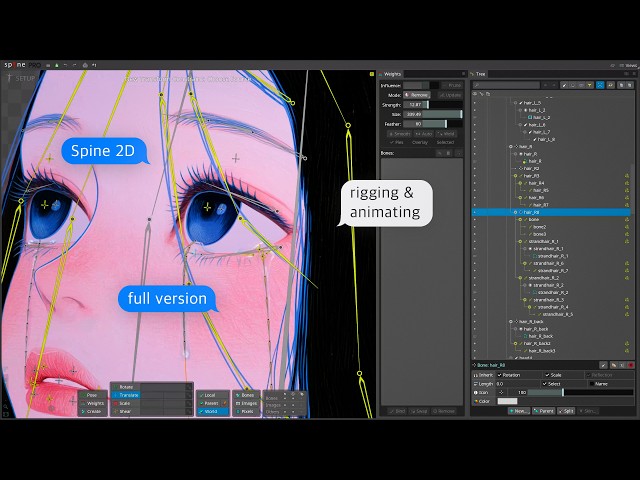This screenshot has width=640, height=480.
Task: Open the Tree panel tab
Action: tap(478, 74)
